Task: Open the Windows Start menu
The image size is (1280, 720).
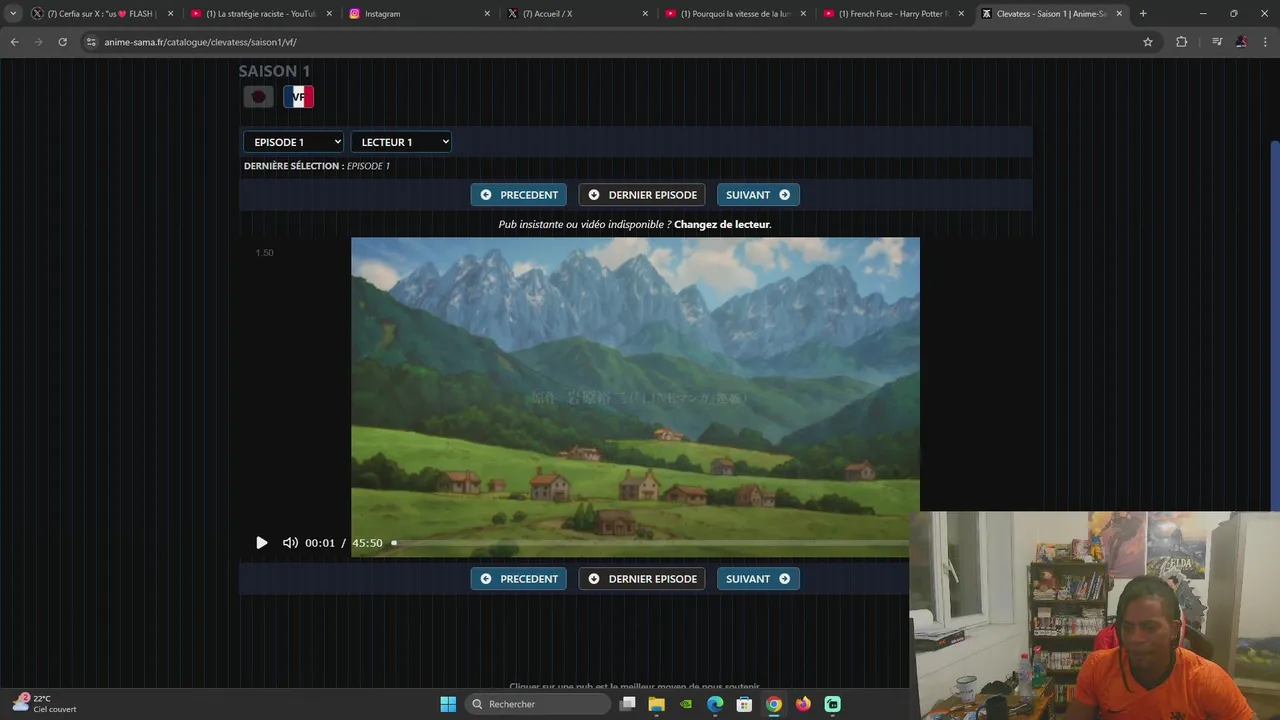Action: pyautogui.click(x=448, y=704)
